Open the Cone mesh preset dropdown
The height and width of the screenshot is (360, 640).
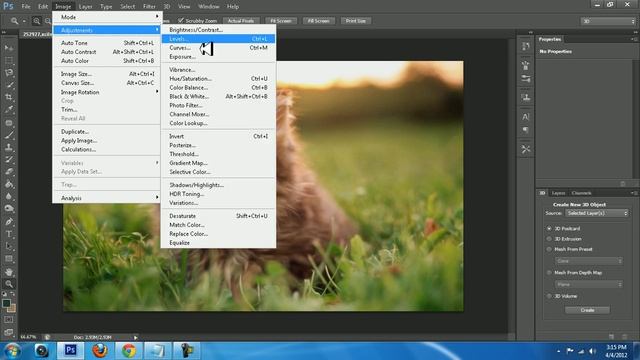pos(588,261)
